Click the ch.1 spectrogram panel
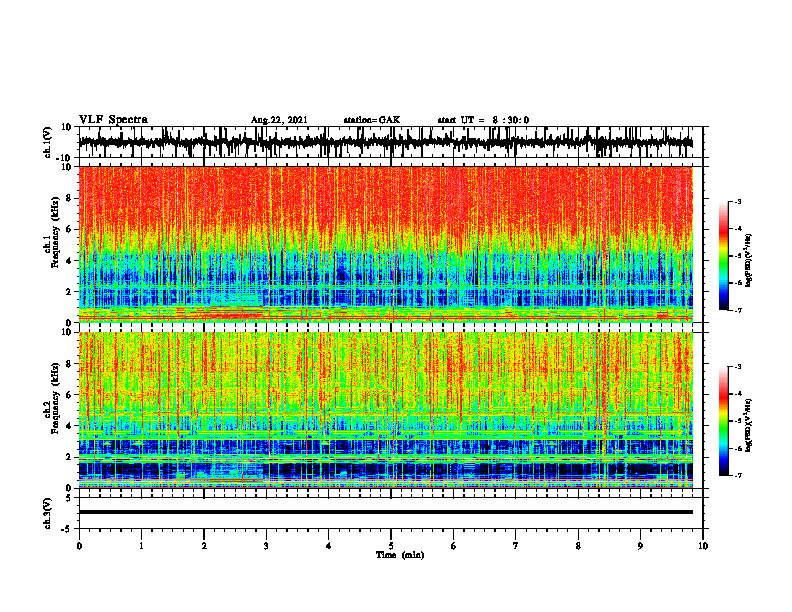Image resolution: width=792 pixels, height=612 pixels. (x=385, y=244)
